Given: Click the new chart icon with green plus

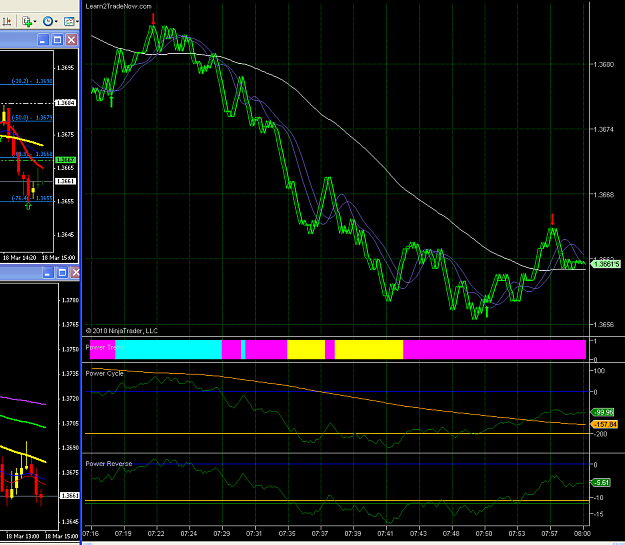Looking at the screenshot, I should coord(27,22).
